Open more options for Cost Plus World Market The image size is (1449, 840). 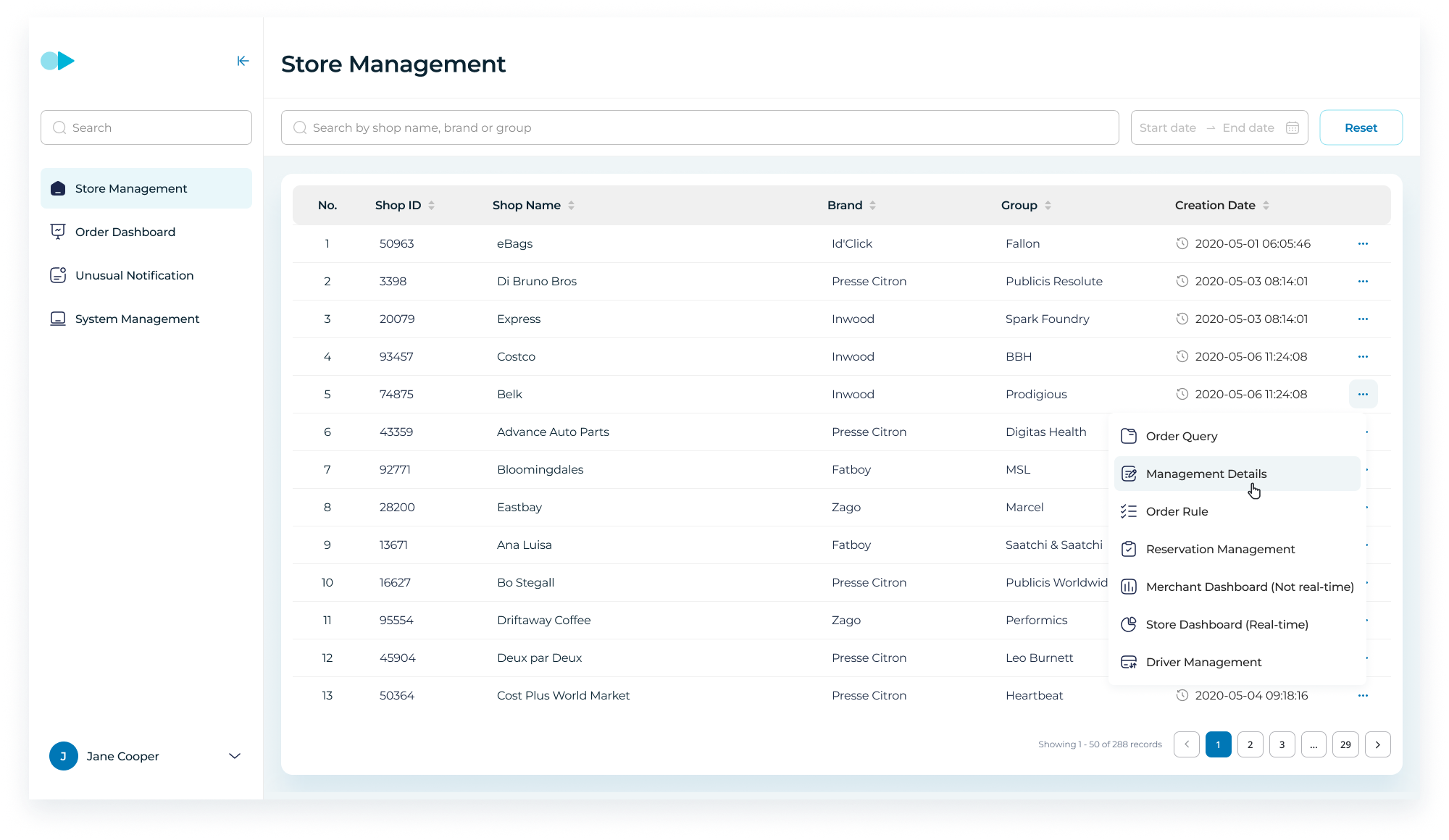click(x=1363, y=695)
